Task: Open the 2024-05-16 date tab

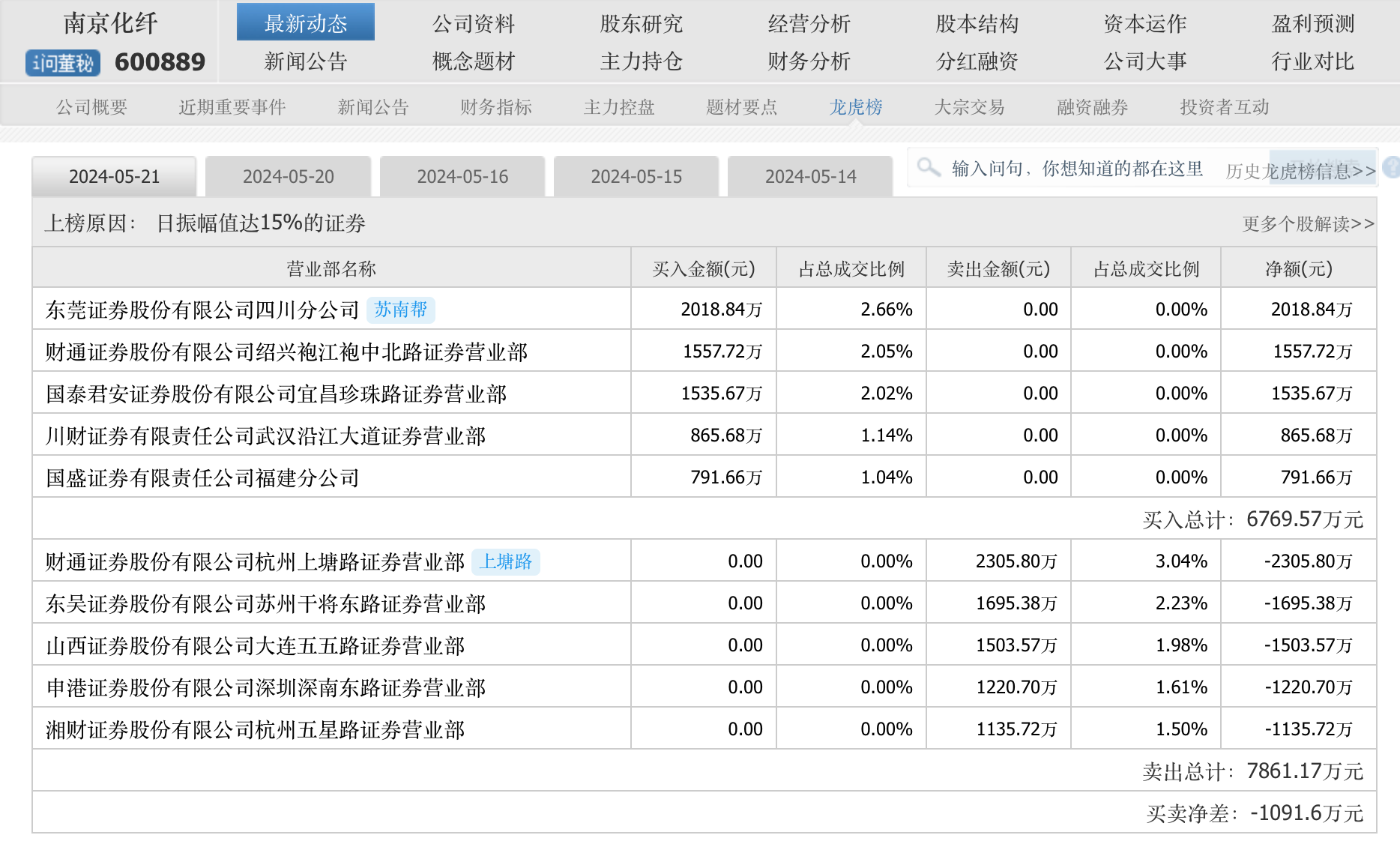Action: click(x=462, y=177)
